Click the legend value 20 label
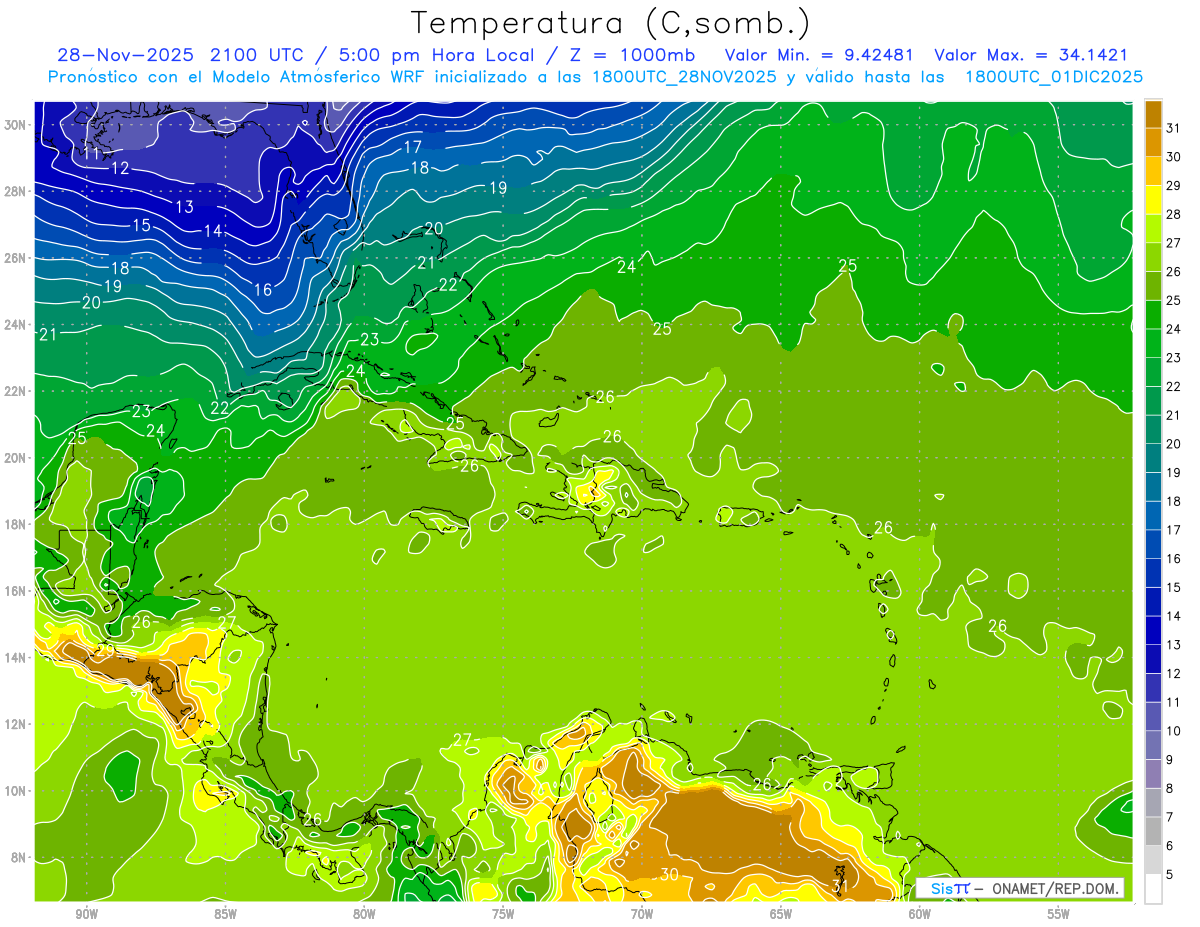Screen dimensions: 1200x927 pos(1173,444)
